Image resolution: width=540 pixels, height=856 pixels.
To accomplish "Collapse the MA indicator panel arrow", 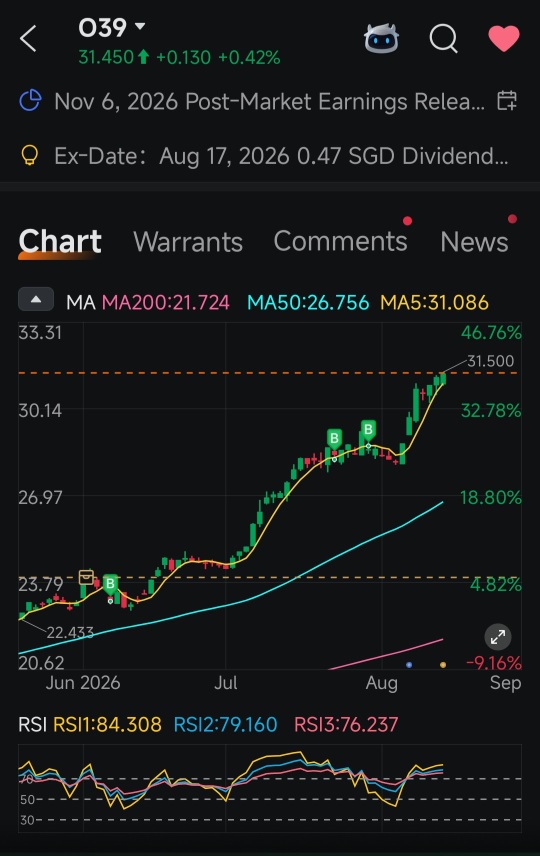I will 36,299.
